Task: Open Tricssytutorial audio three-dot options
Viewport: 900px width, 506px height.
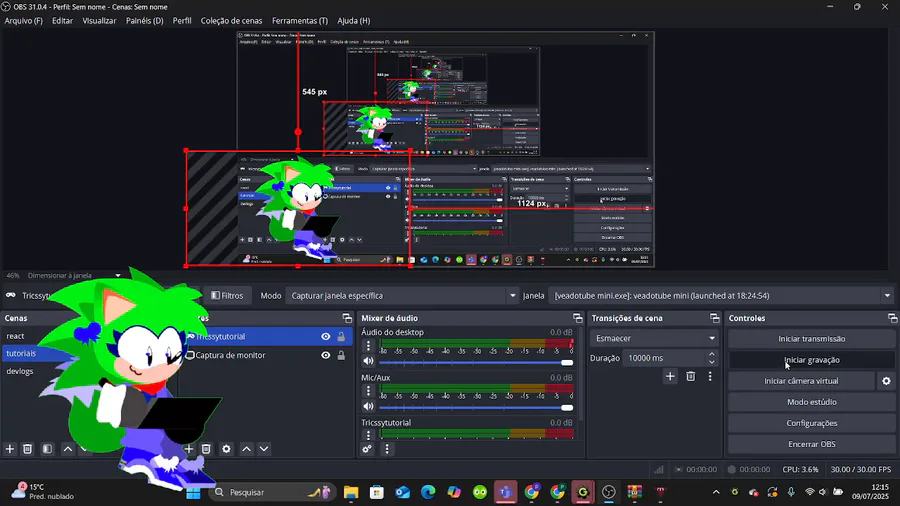Action: coord(368,434)
